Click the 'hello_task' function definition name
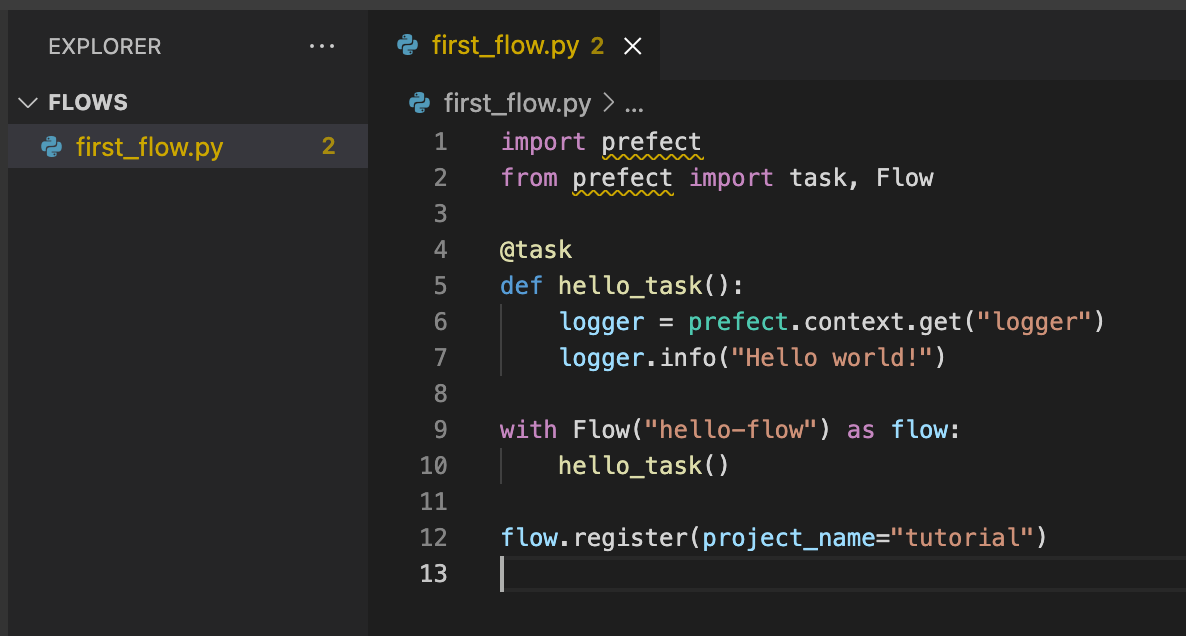 tap(630, 286)
